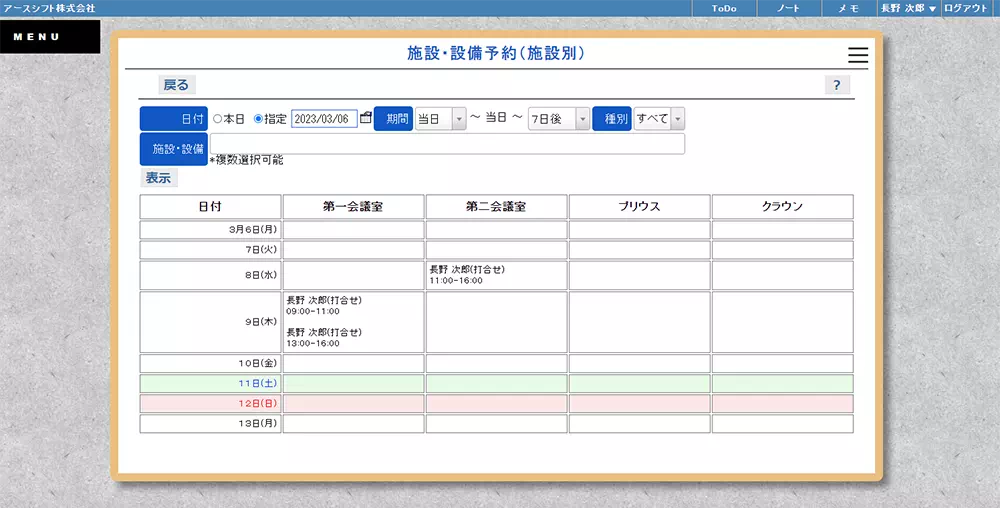Click the 施設・設備 selection input field
1000x508 pixels.
pyautogui.click(x=447, y=144)
